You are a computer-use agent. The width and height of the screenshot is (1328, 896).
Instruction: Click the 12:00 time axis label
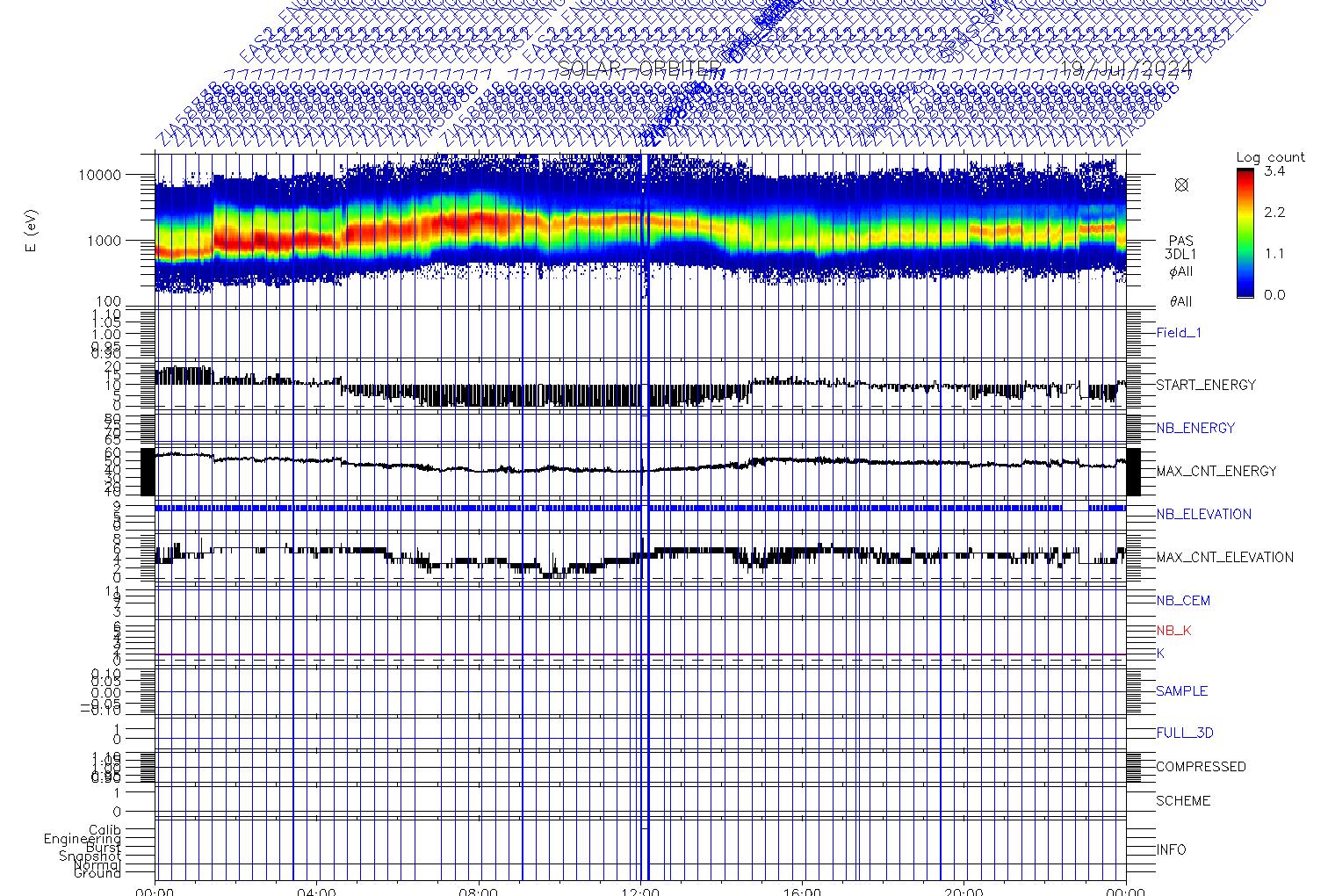point(640,891)
